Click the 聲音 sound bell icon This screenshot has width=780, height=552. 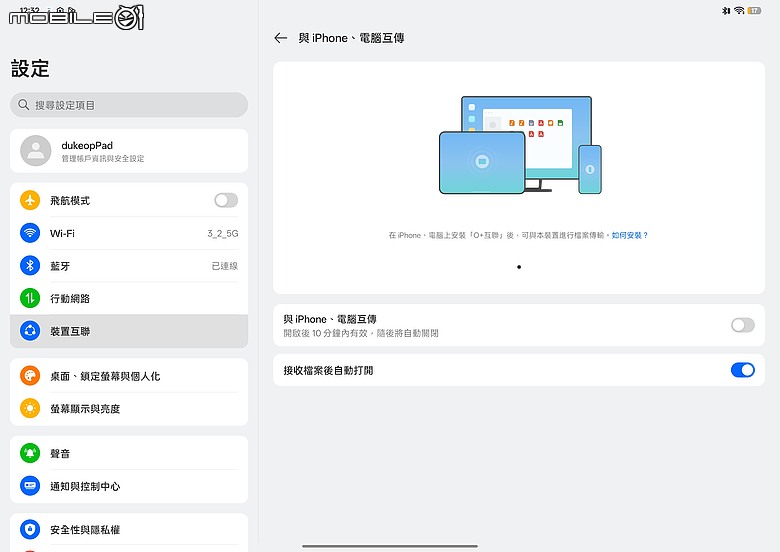(x=30, y=453)
